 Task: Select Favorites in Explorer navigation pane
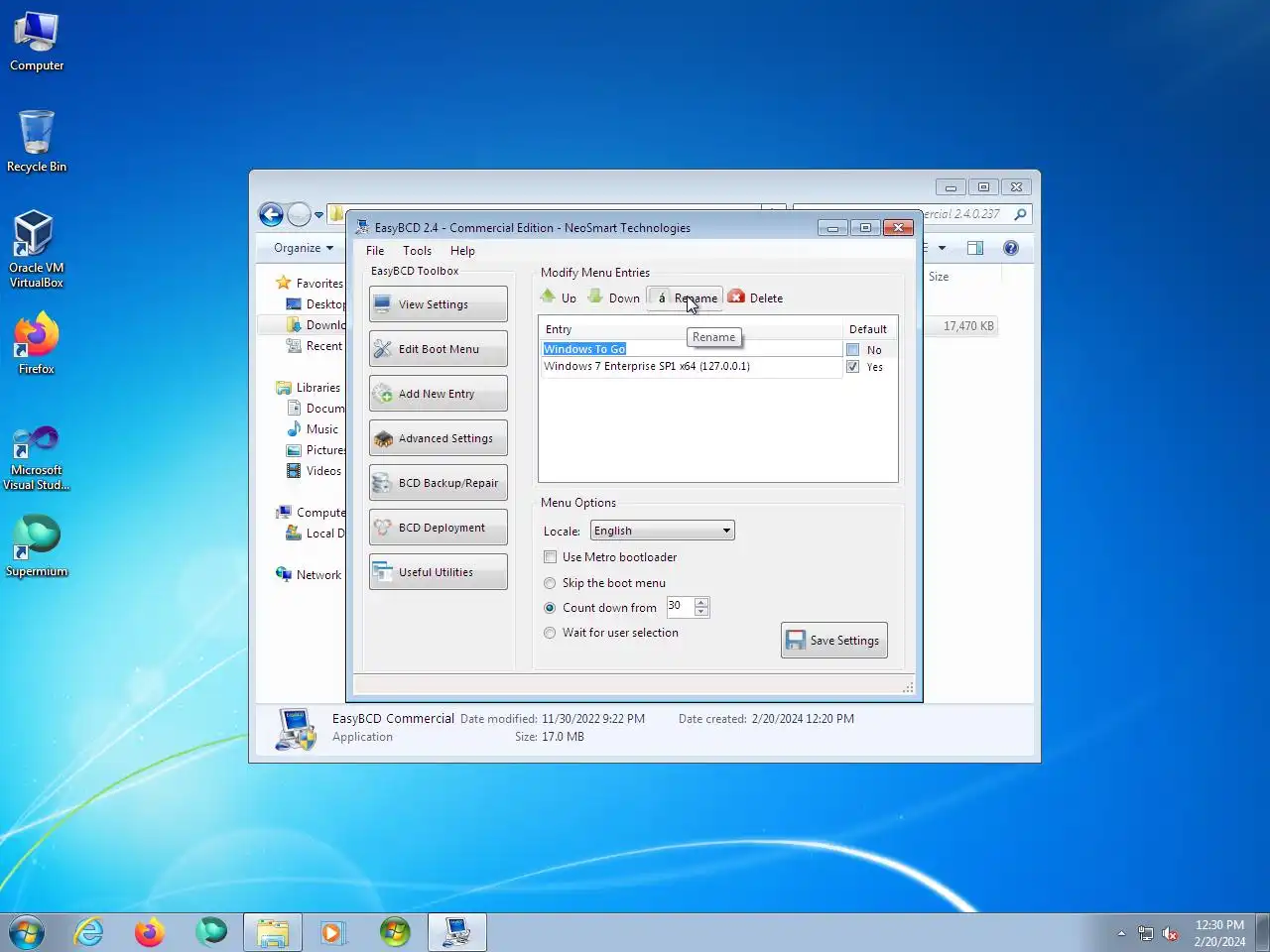click(310, 283)
